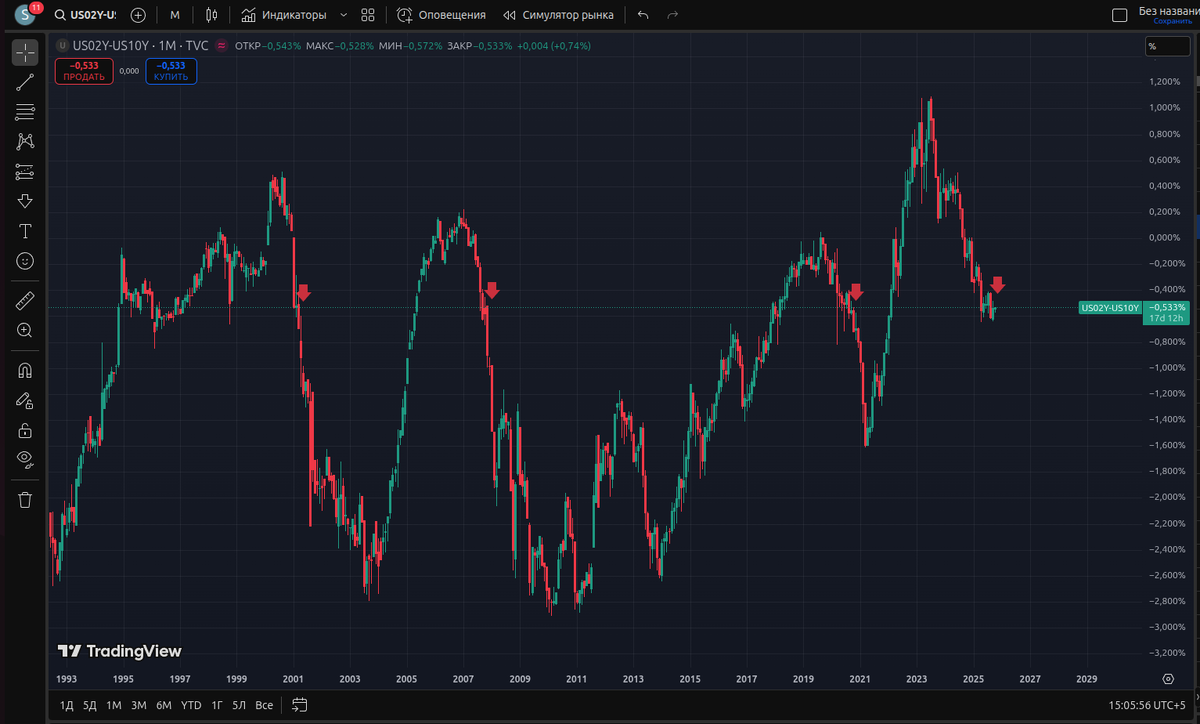
Task: Open indicator templates grid icon
Action: point(368,15)
